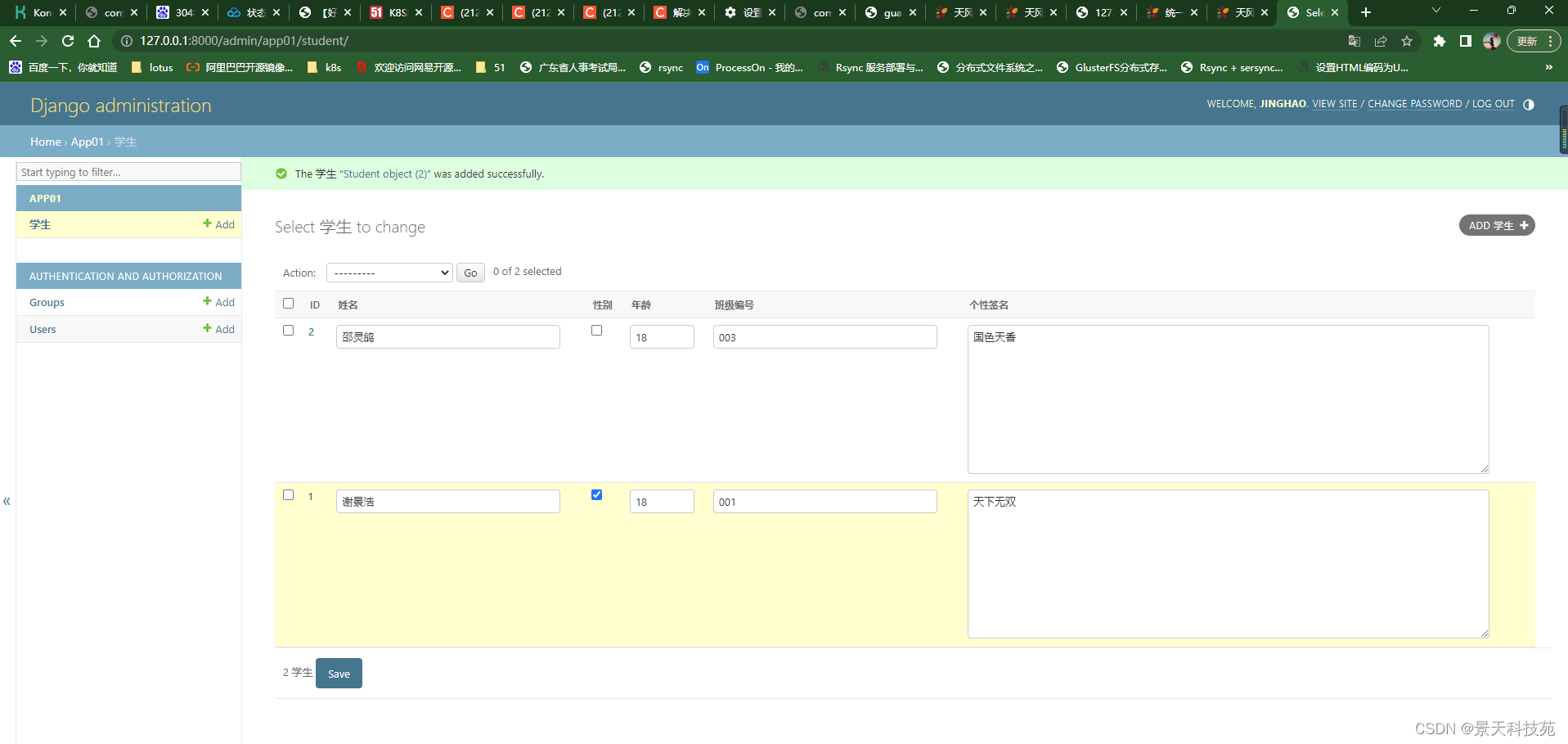Screen dimensions: 1568x744
Task: Click the Save button
Action: (338, 673)
